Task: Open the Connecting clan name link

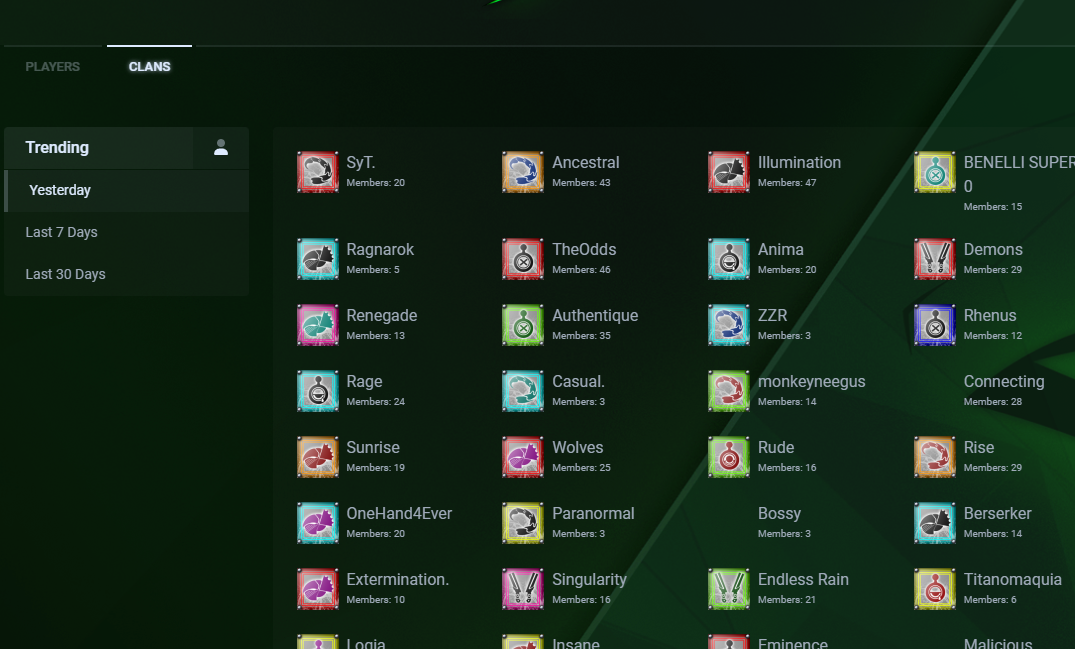Action: point(1003,382)
